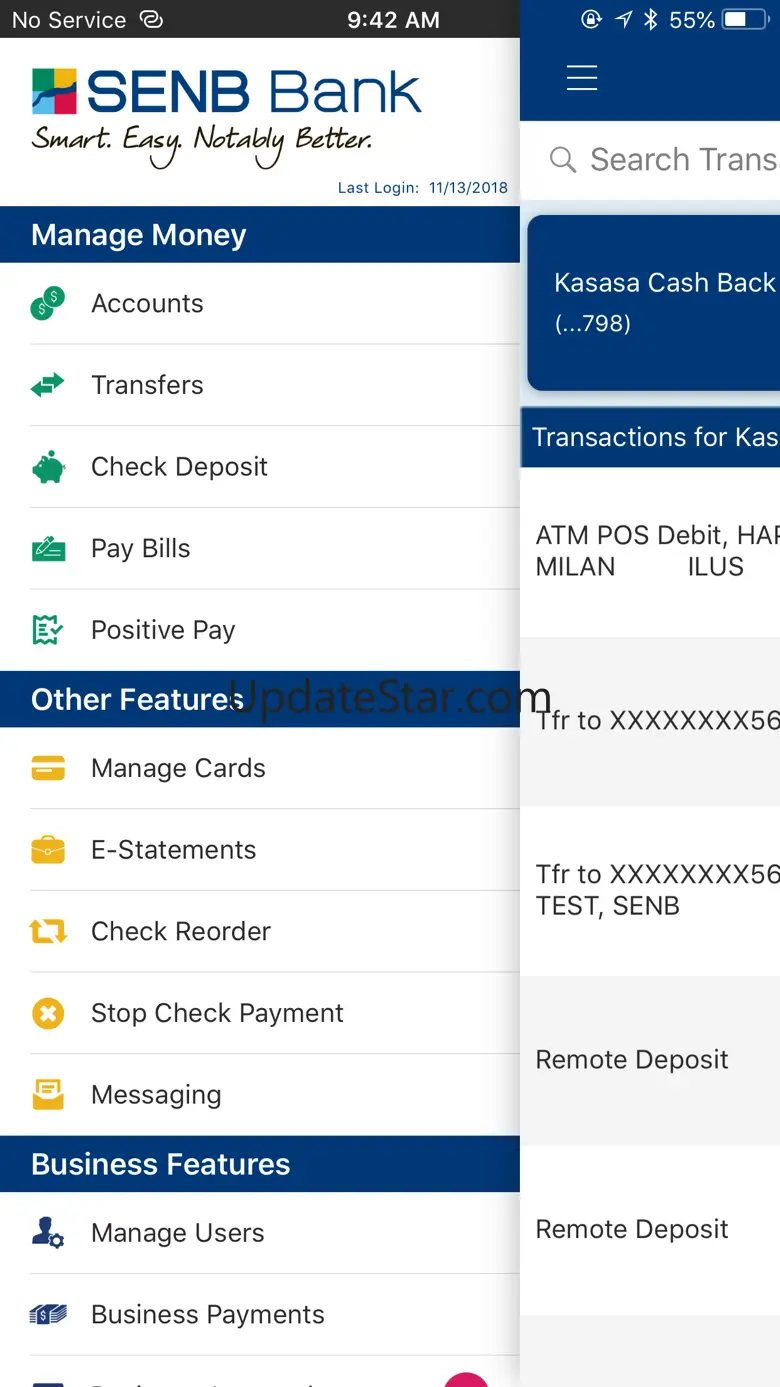Open Transfers menu item
This screenshot has width=780, height=1387.
point(260,386)
